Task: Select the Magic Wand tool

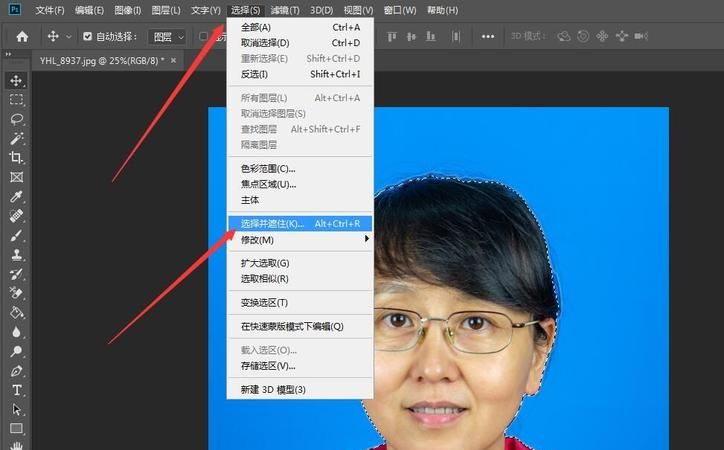Action: click(16, 138)
